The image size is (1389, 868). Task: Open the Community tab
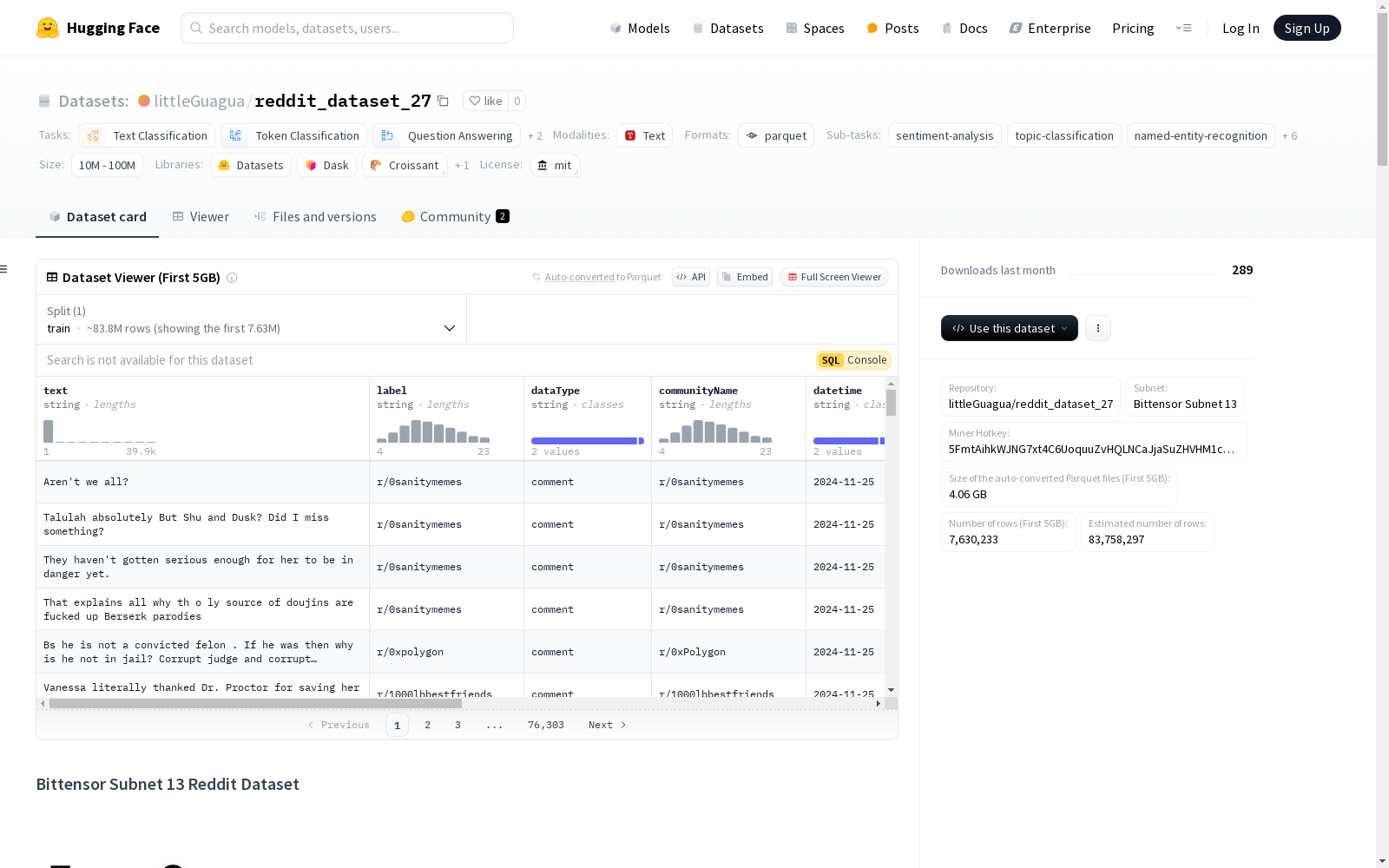[x=455, y=217]
